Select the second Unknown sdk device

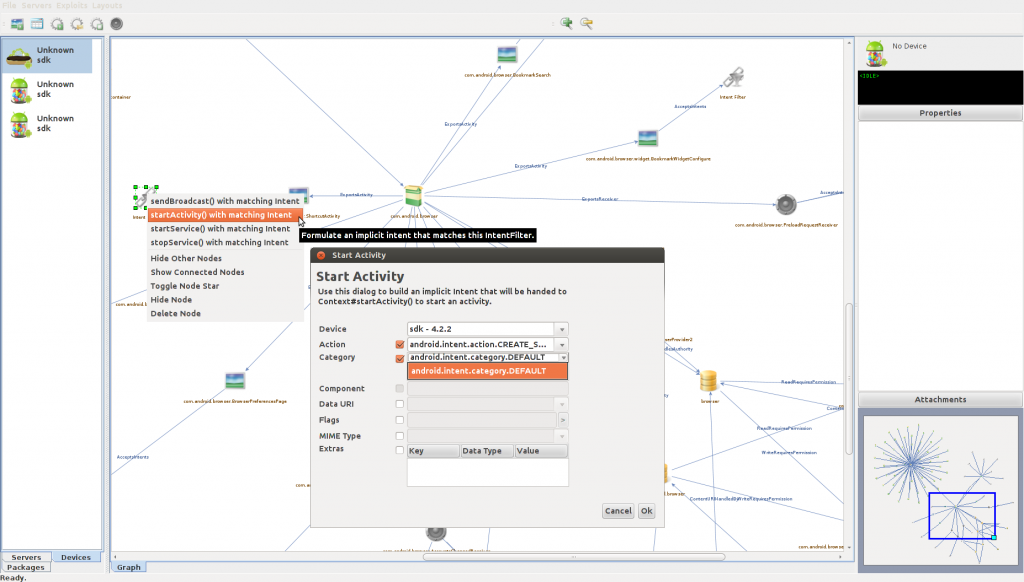point(46,89)
